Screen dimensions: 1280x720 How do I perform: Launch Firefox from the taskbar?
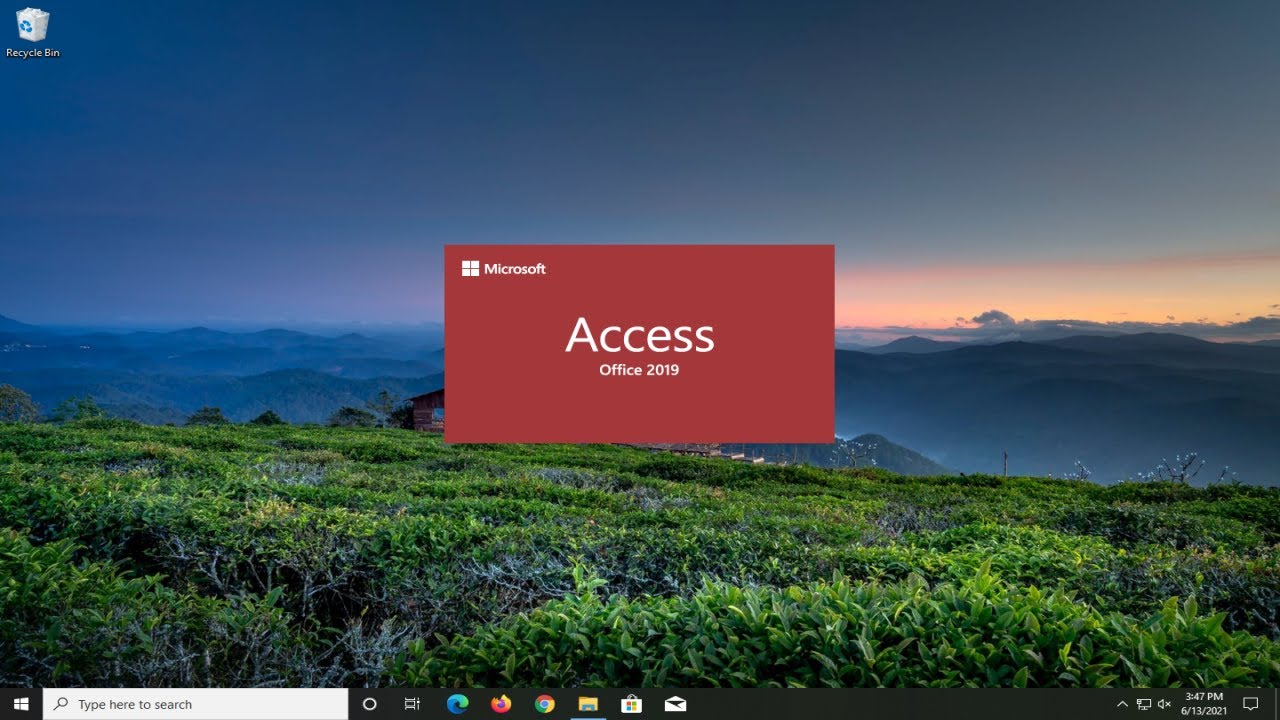(x=501, y=704)
